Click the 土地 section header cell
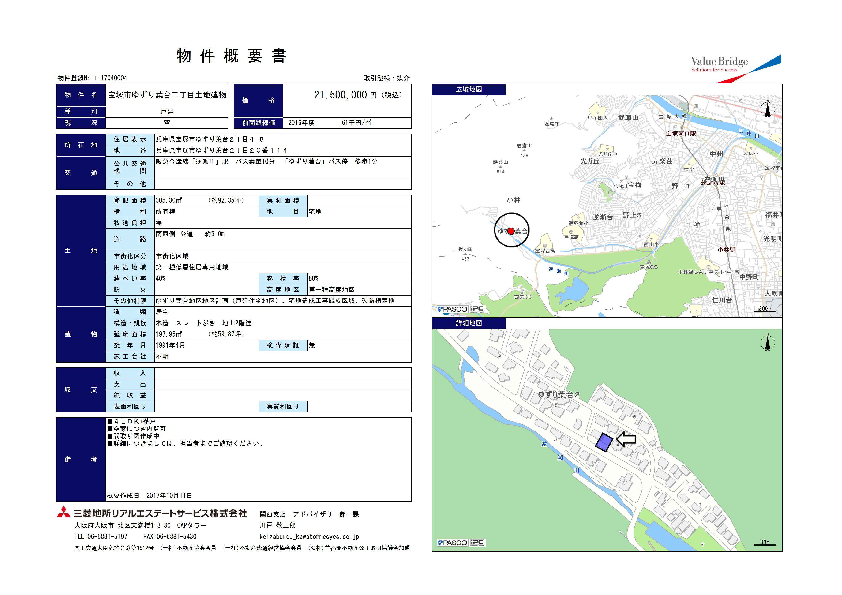This screenshot has height=595, width=842. point(80,248)
